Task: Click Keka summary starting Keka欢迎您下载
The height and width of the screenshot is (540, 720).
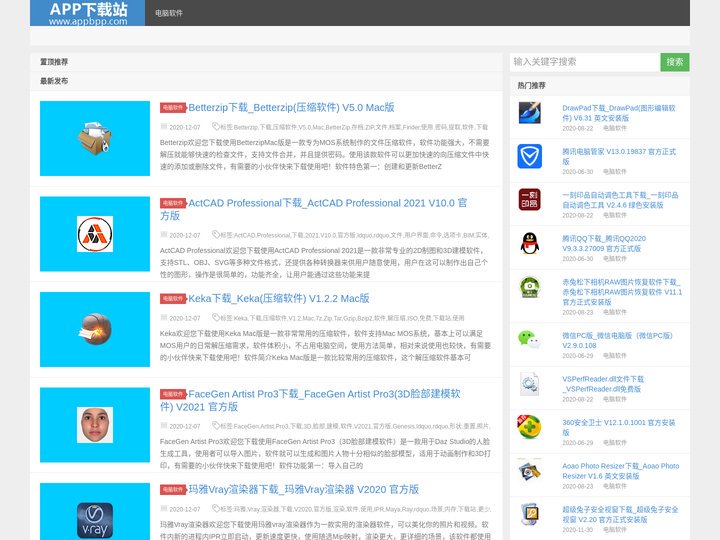Action: click(x=325, y=346)
